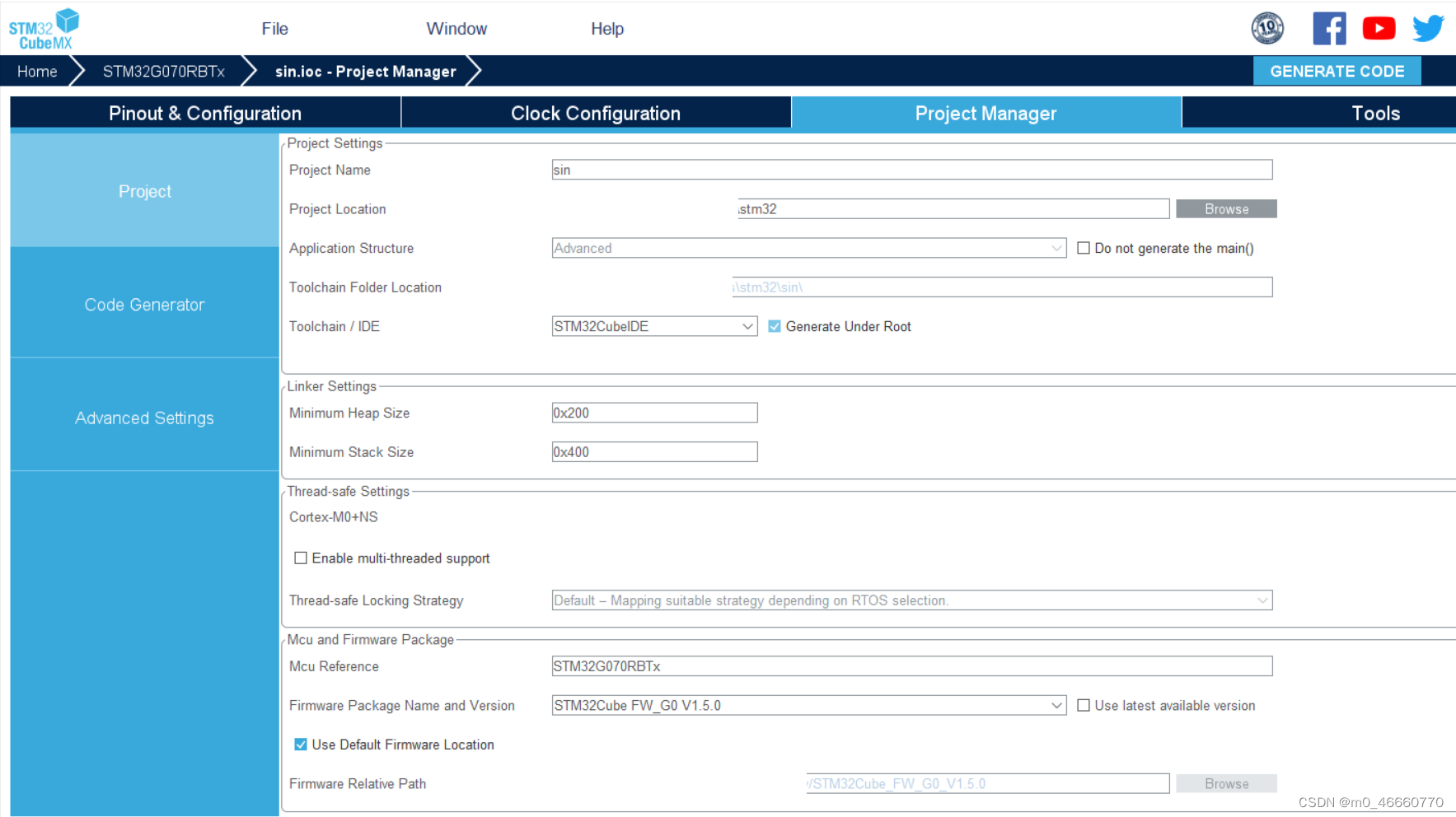
Task: Open the Help menu
Action: click(607, 29)
